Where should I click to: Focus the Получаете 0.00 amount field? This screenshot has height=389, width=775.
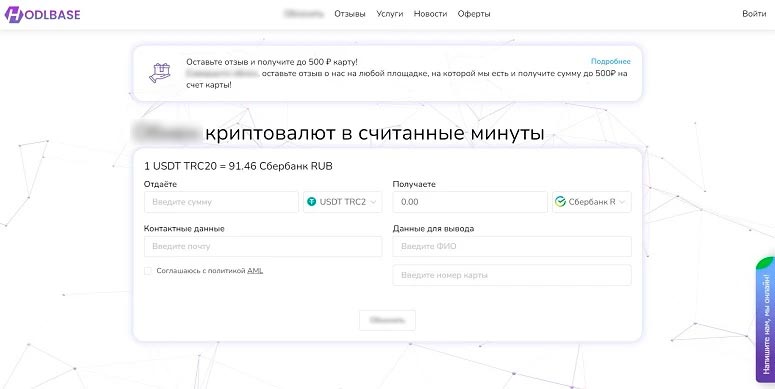coord(470,202)
